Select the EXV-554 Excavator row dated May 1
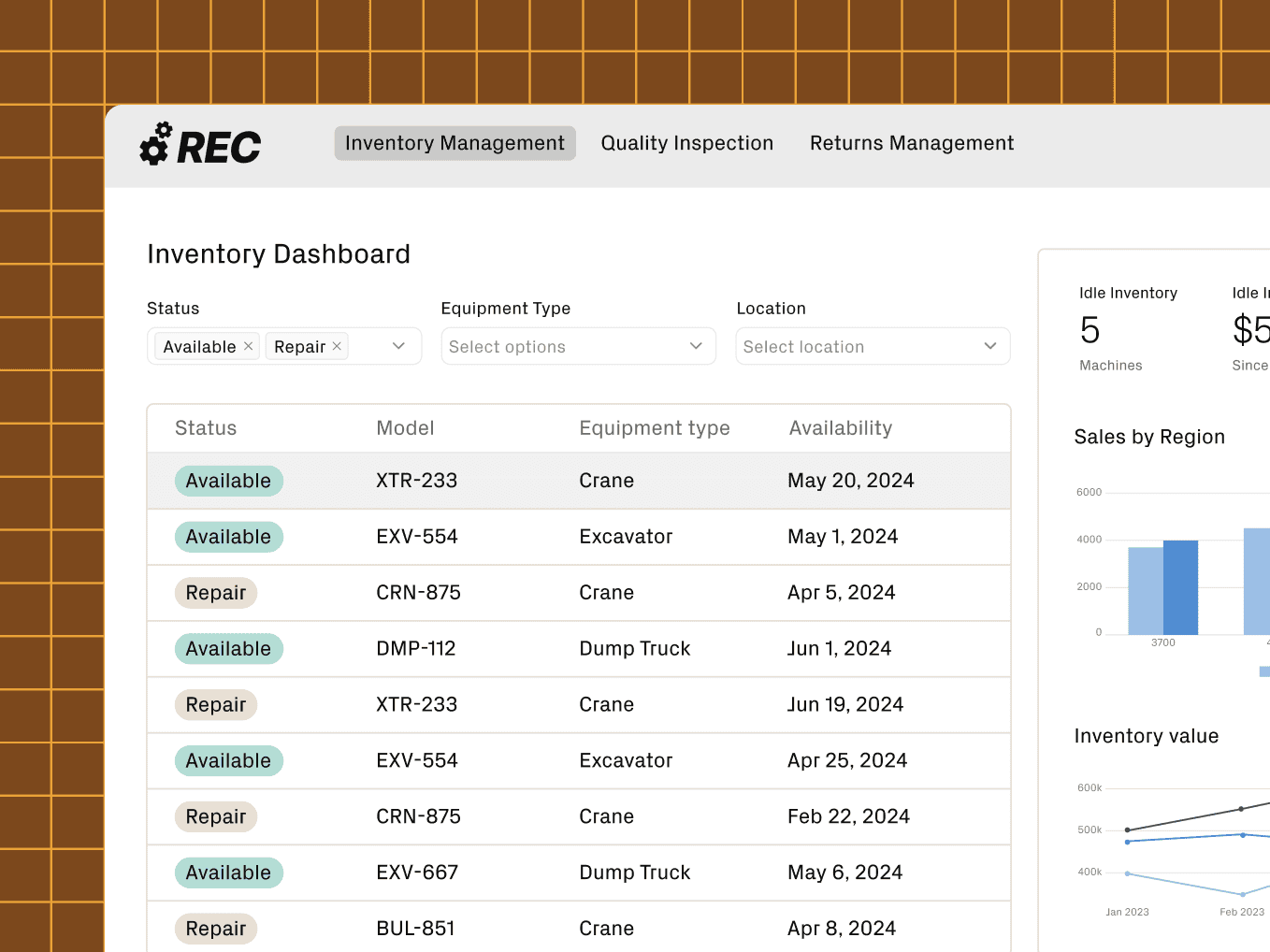Screen dimensions: 1270x952 (x=578, y=536)
